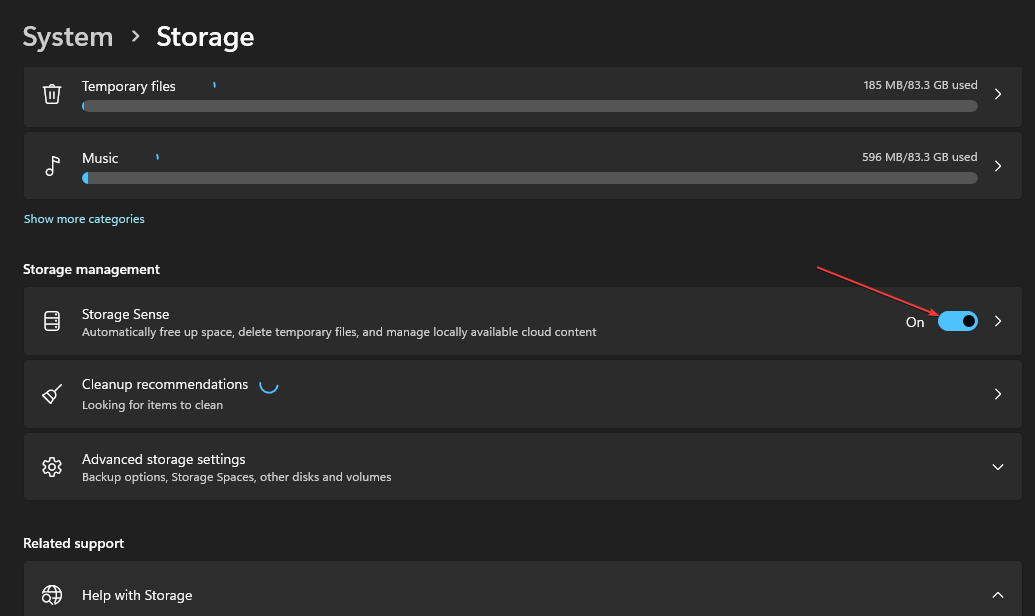1035x616 pixels.
Task: Click the broom icon for Cleanup recommendations
Action: click(51, 393)
